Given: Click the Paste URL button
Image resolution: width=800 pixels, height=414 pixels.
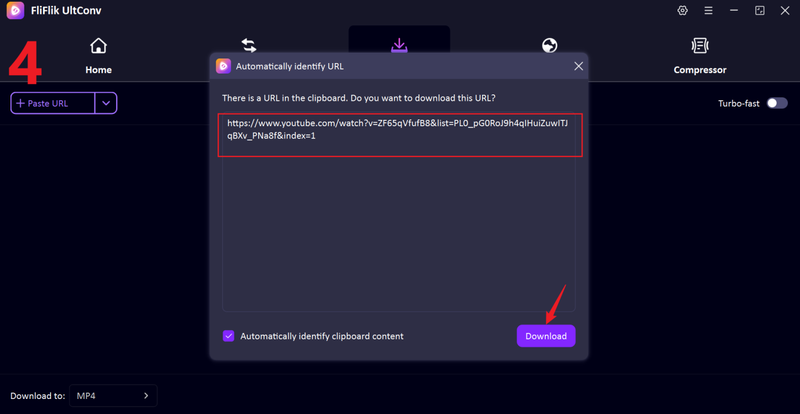Looking at the screenshot, I should (x=53, y=103).
